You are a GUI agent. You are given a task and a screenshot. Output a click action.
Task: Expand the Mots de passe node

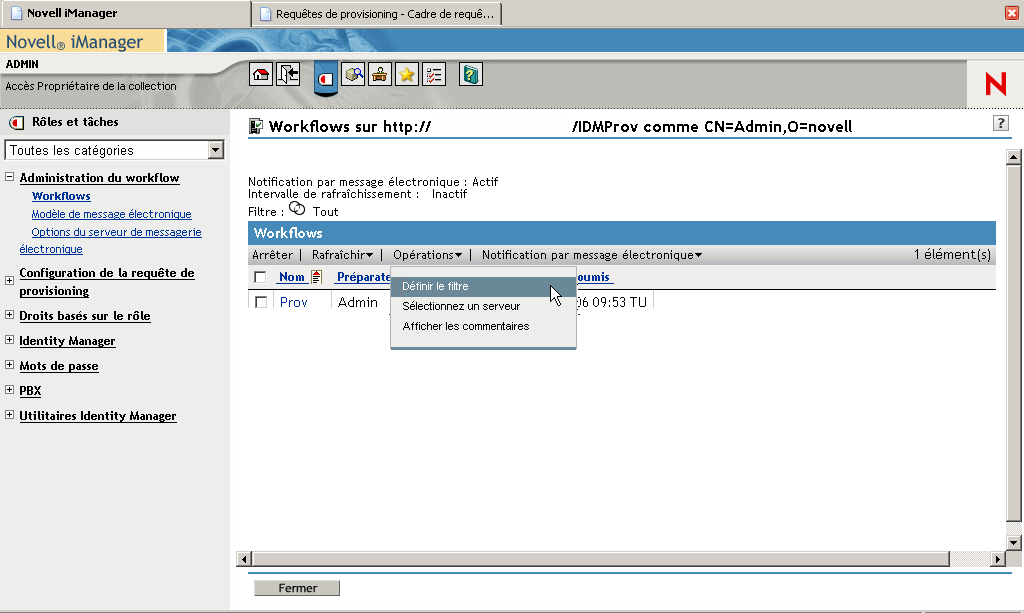pyautogui.click(x=10, y=364)
